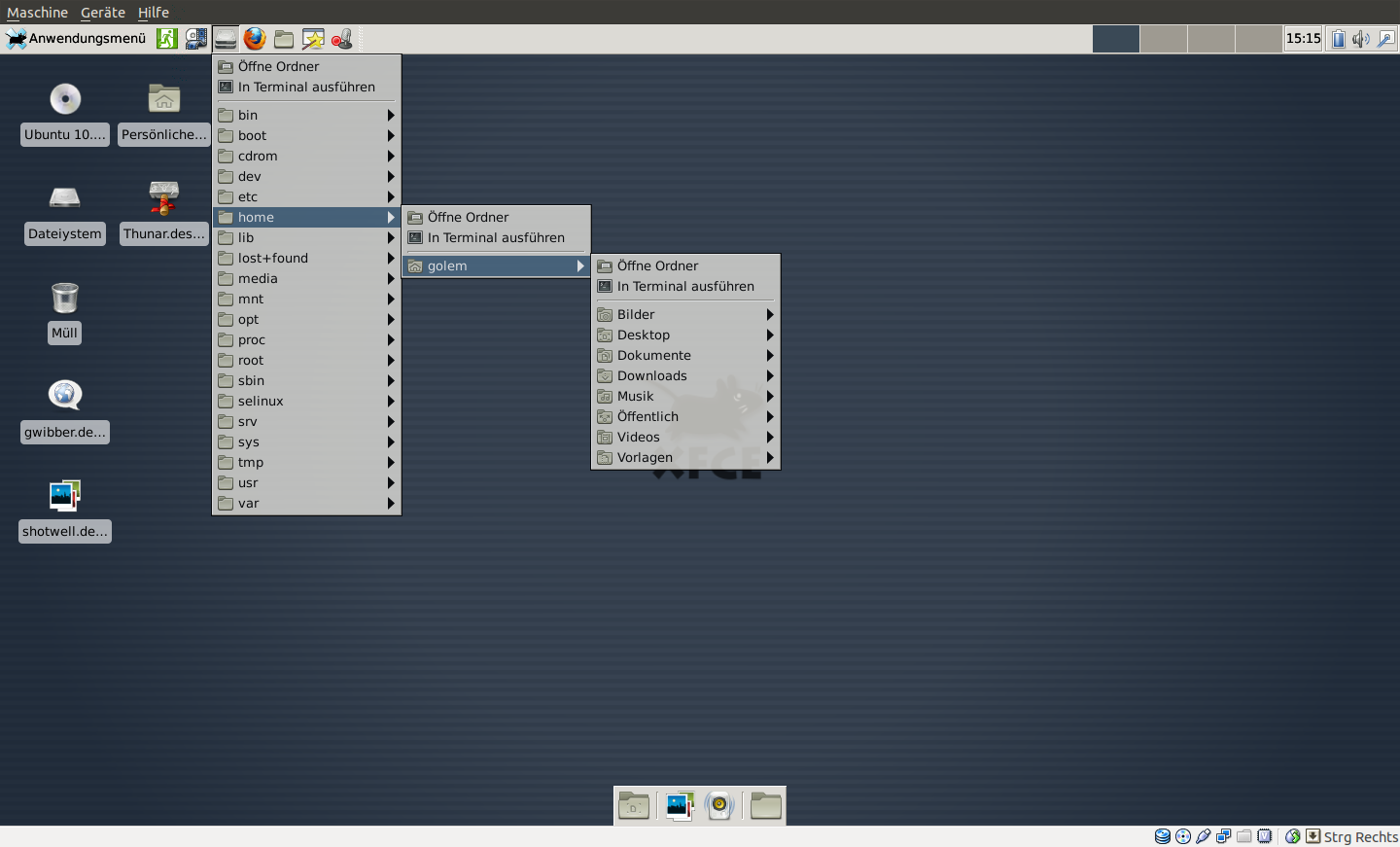Open the Geräte menu

(102, 13)
